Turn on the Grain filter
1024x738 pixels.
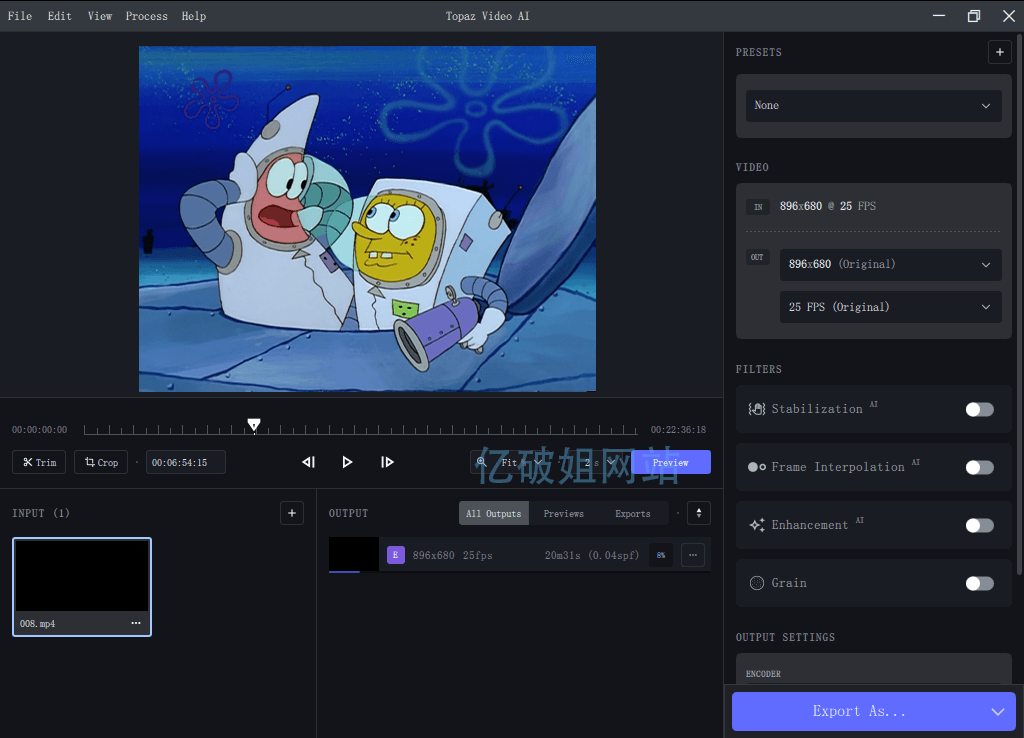(x=979, y=583)
